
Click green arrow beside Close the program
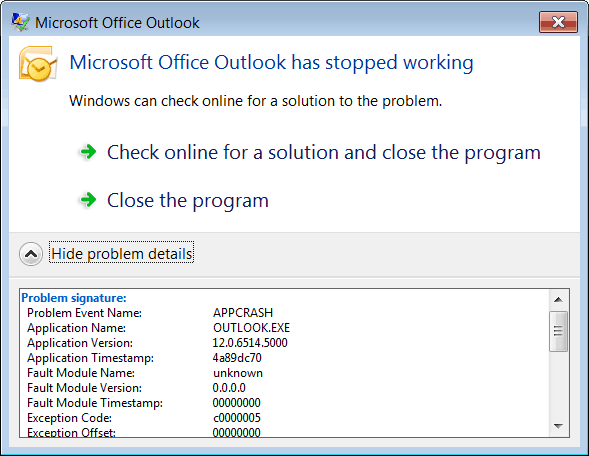tap(88, 199)
